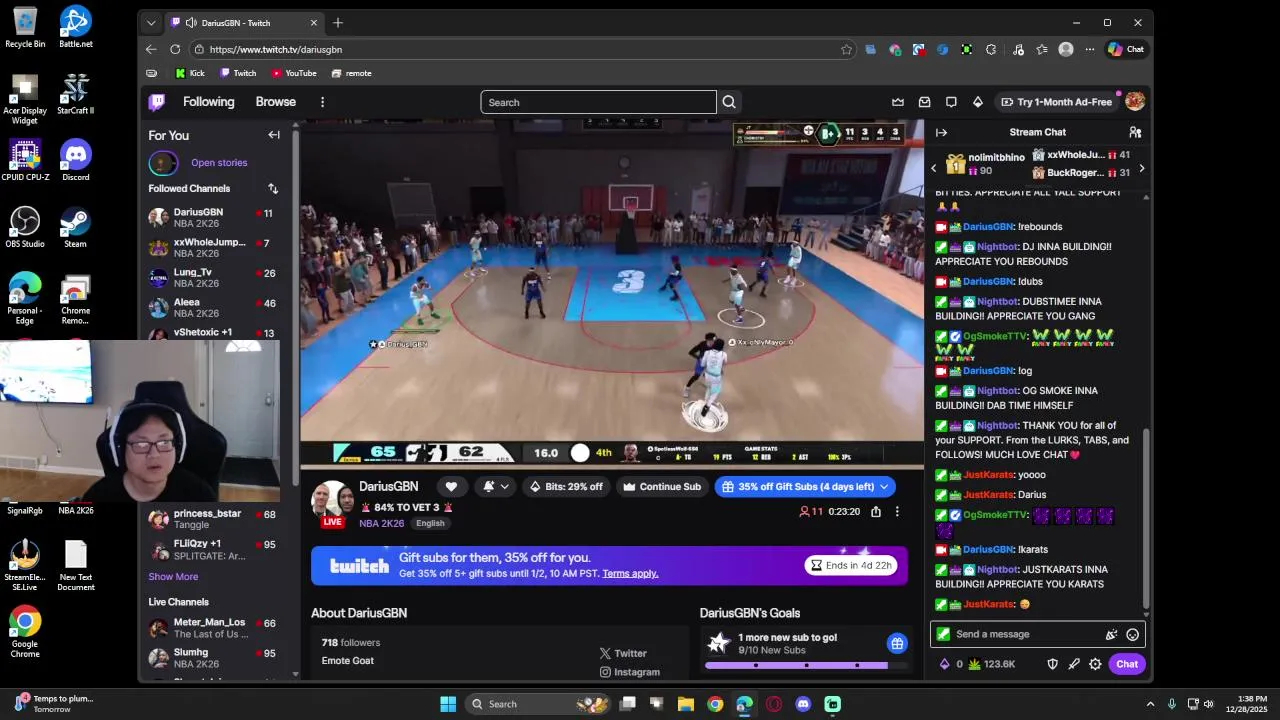The image size is (1280, 720).
Task: Open Terms apply link
Action: click(x=630, y=574)
